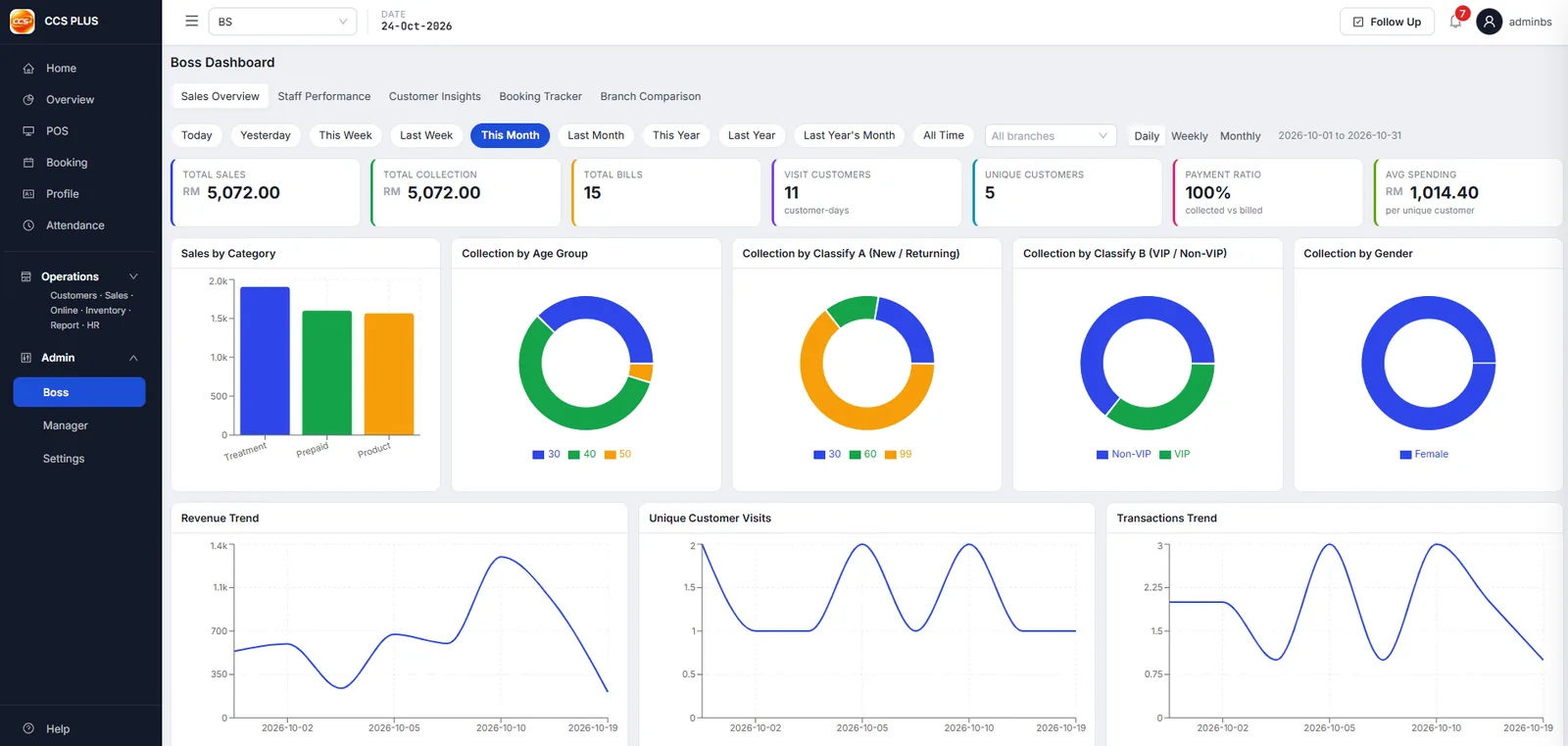Click the CCS Plus logo icon
The image size is (1568, 746).
22,21
